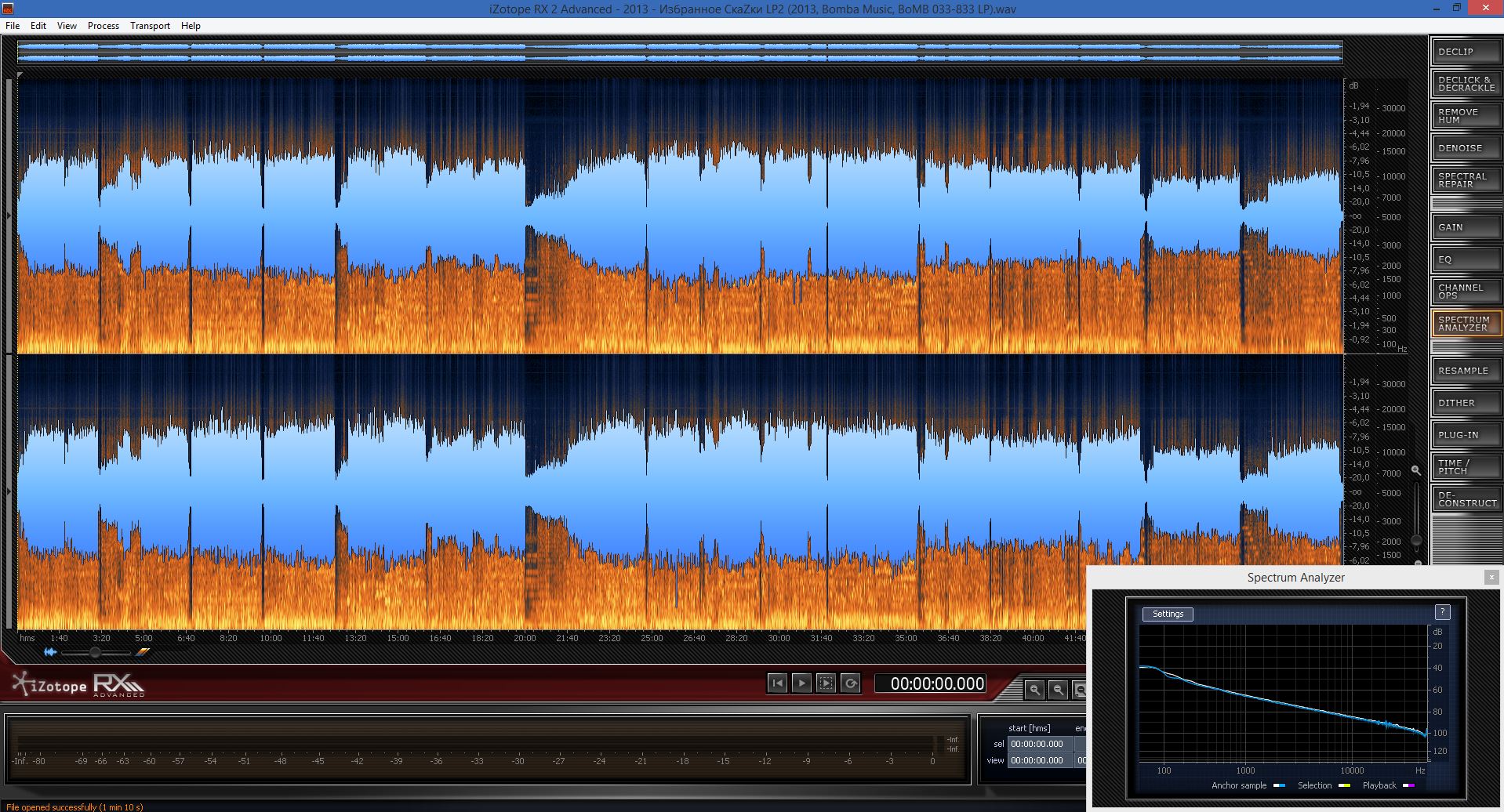Click the selection start time field
Screen dimensions: 1504x812
(x=1040, y=744)
